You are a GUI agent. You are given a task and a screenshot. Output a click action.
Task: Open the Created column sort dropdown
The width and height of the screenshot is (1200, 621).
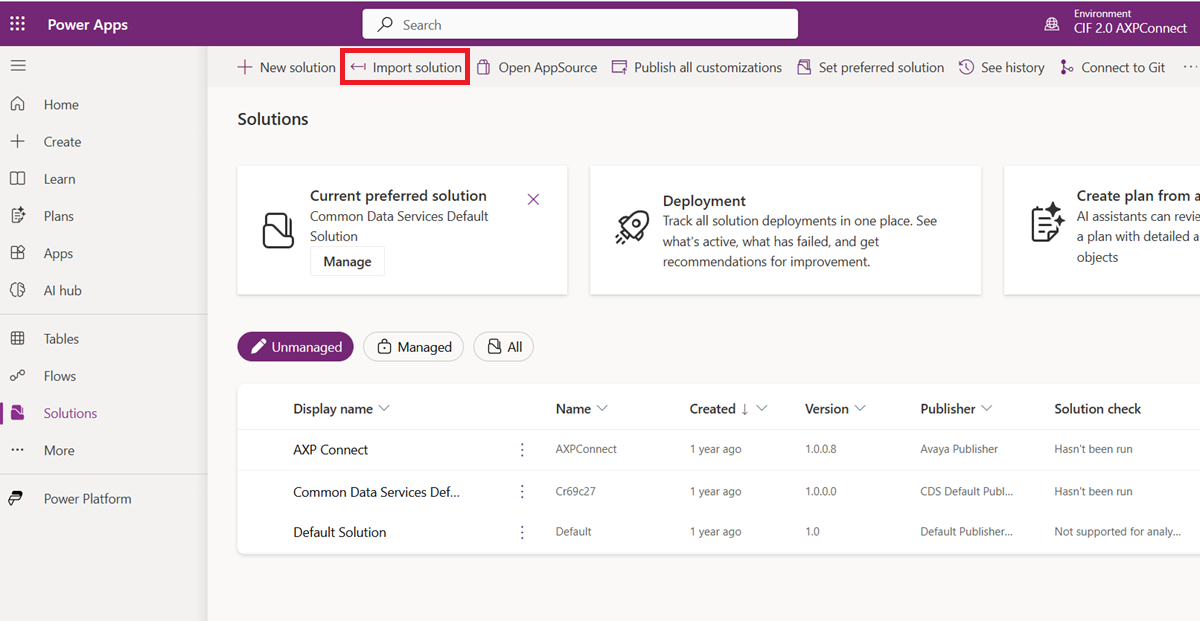762,409
